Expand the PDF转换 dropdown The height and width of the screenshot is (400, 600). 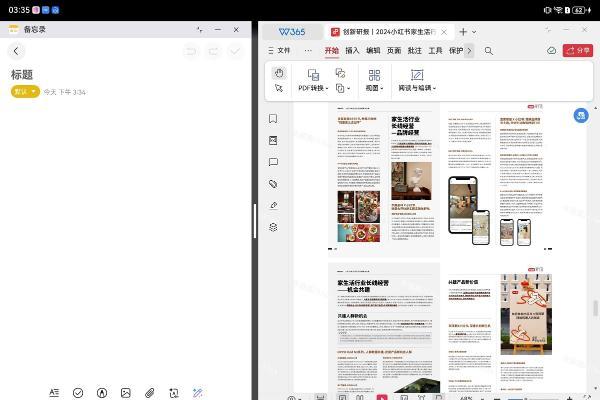(313, 88)
